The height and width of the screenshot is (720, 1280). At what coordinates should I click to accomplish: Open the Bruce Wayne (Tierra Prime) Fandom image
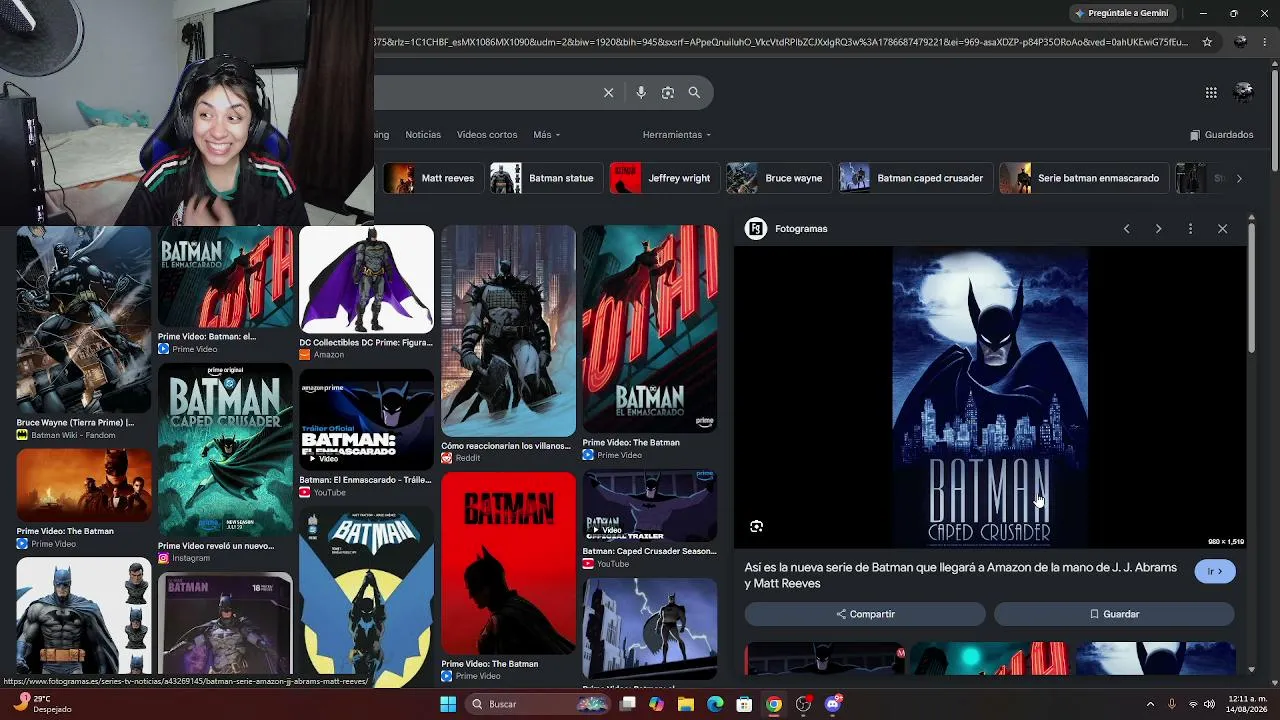coord(84,320)
